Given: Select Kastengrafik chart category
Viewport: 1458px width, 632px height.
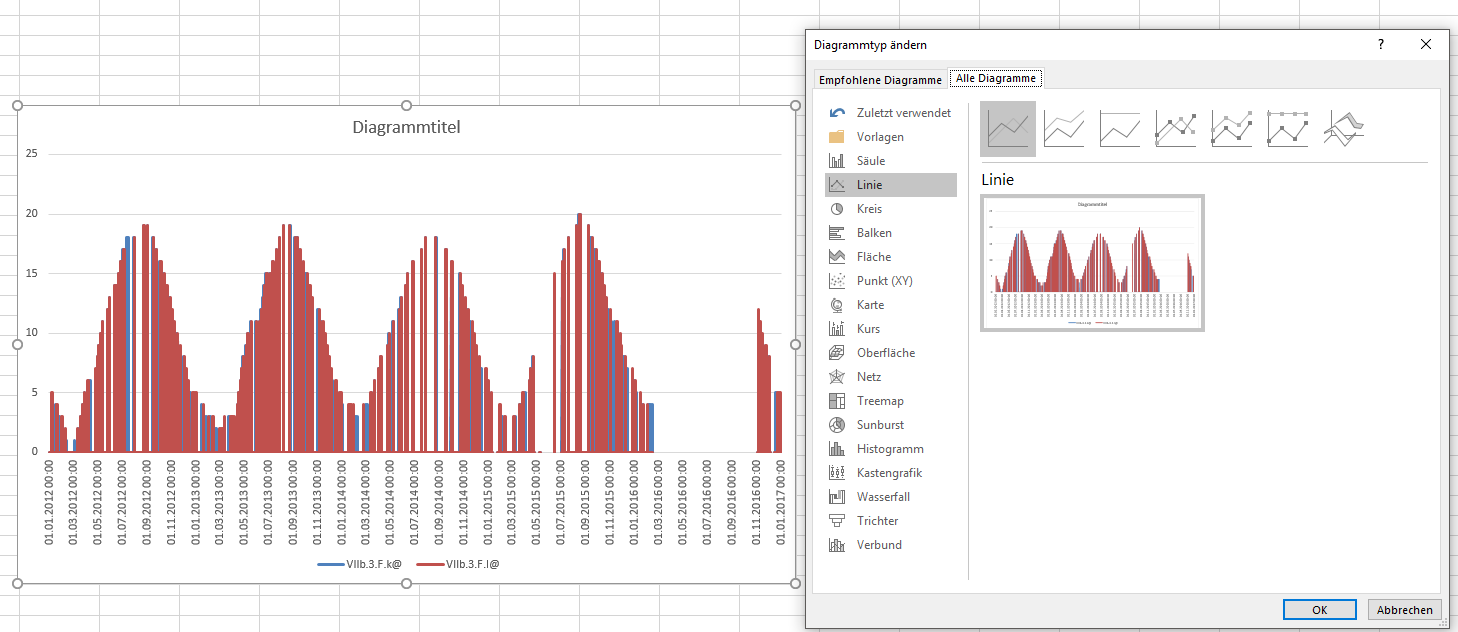Looking at the screenshot, I should point(891,473).
